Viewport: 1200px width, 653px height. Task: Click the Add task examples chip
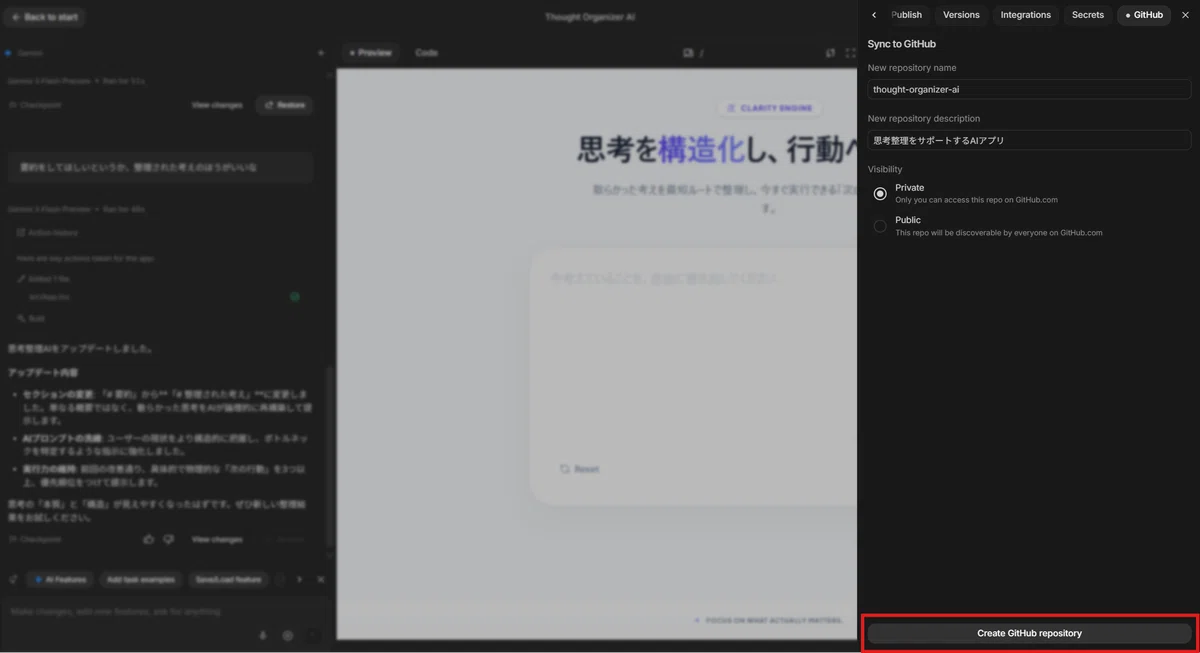141,579
